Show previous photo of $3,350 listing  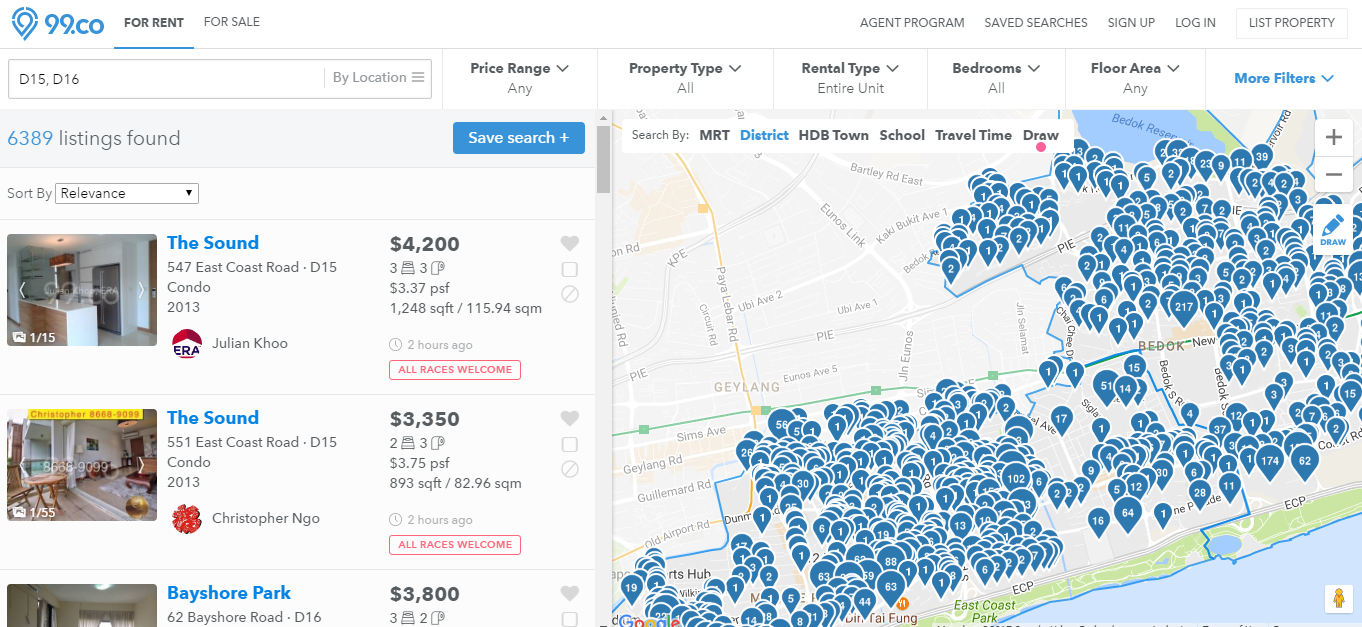23,465
